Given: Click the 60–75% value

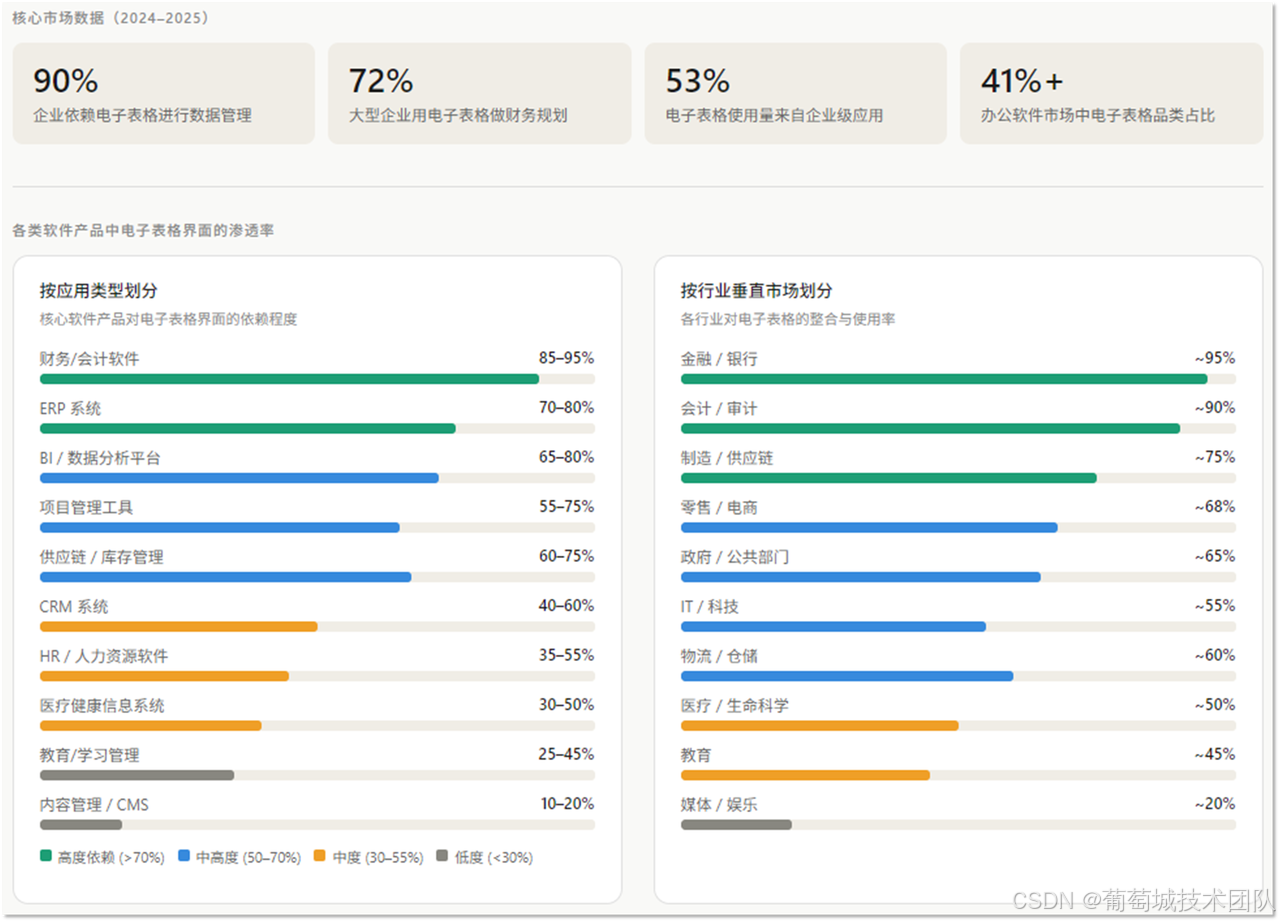Looking at the screenshot, I should click(x=567, y=555).
